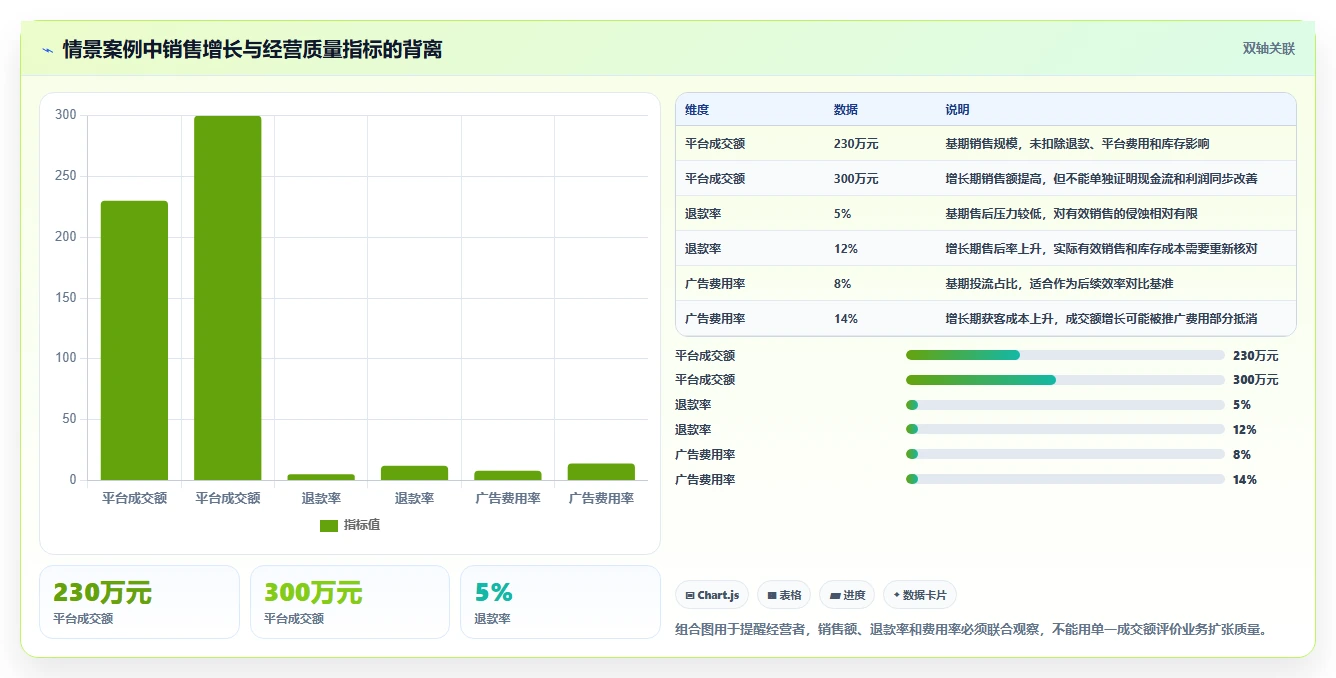Click the 数据卡片 chip
1336x678 pixels.
(x=920, y=595)
